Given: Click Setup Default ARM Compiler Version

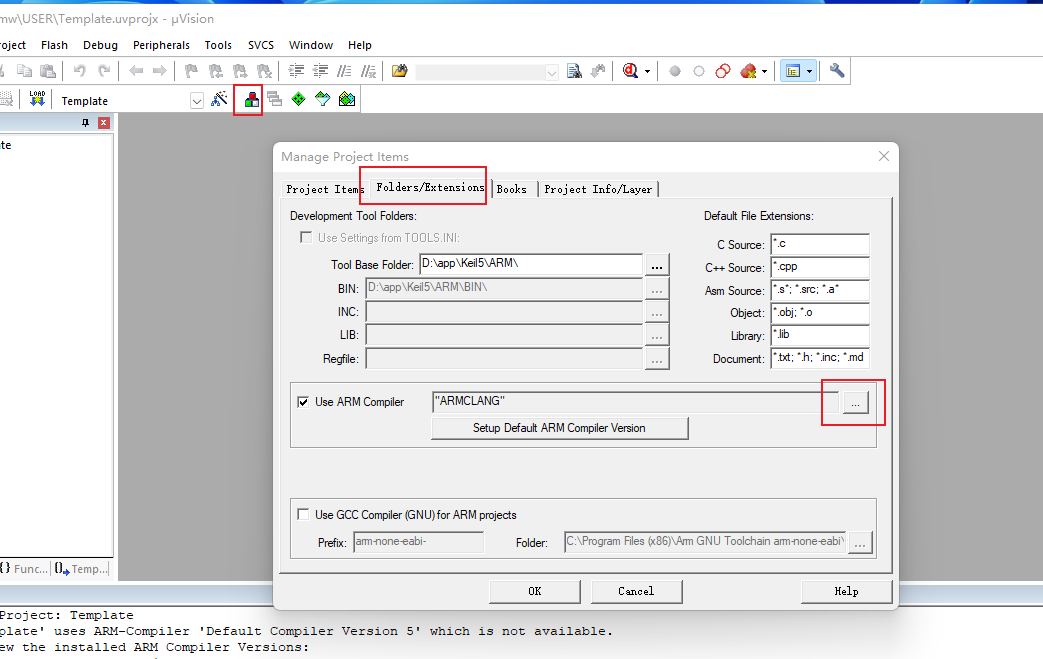Looking at the screenshot, I should [559, 428].
